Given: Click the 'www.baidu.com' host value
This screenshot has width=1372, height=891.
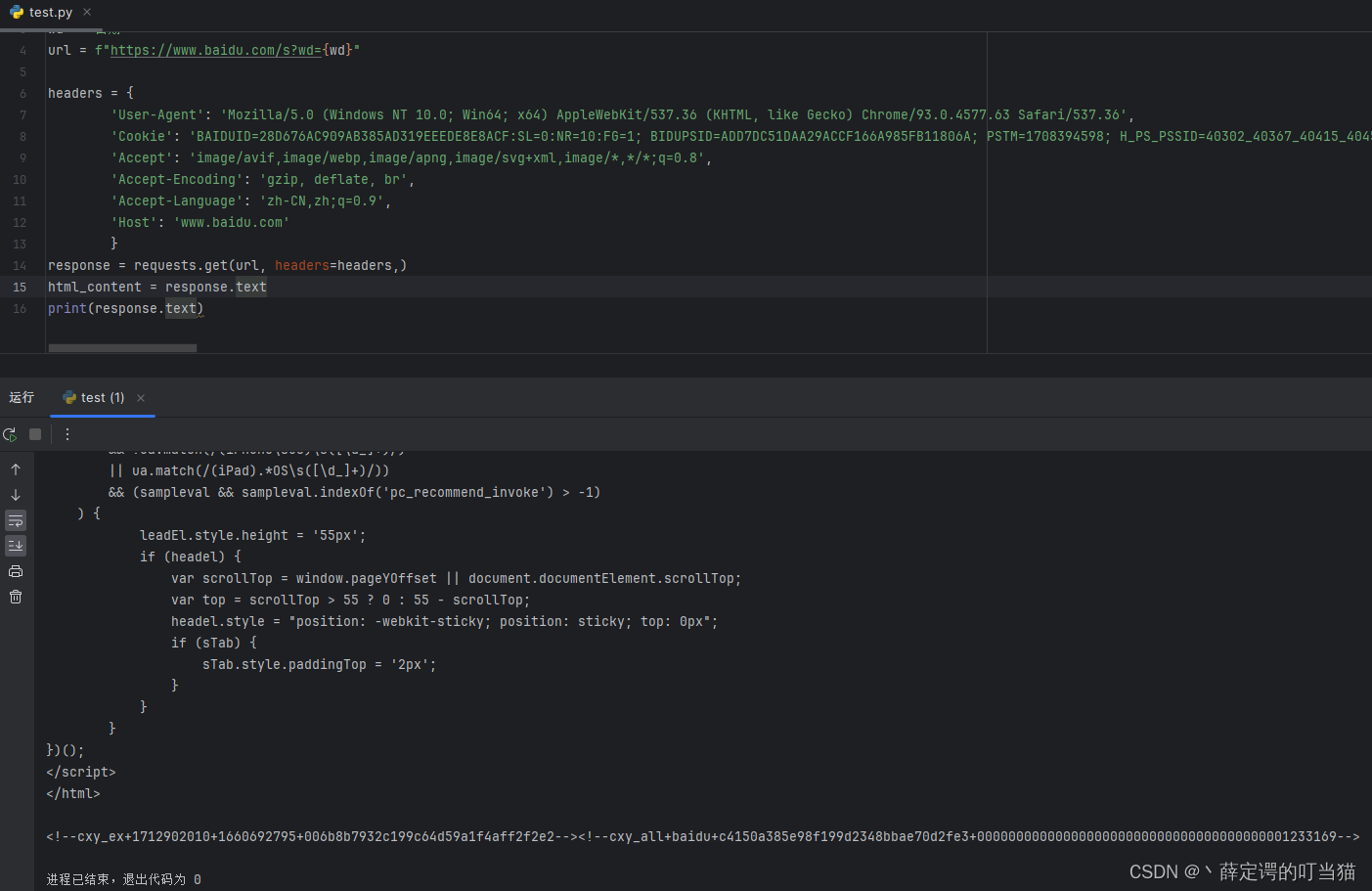Looking at the screenshot, I should (232, 222).
